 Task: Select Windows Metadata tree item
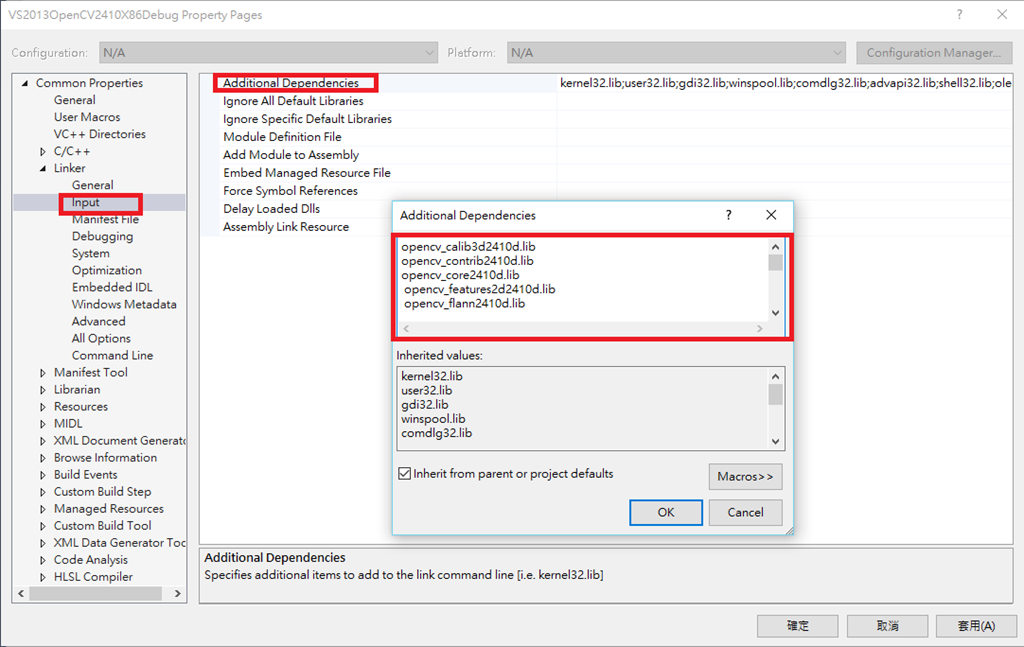pyautogui.click(x=124, y=304)
